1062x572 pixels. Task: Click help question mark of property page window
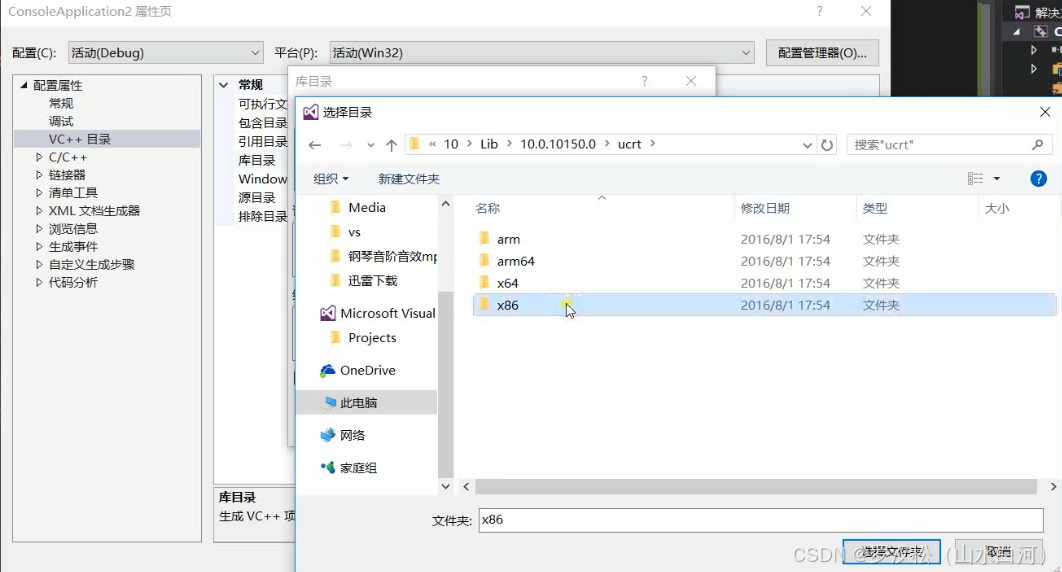tap(820, 12)
